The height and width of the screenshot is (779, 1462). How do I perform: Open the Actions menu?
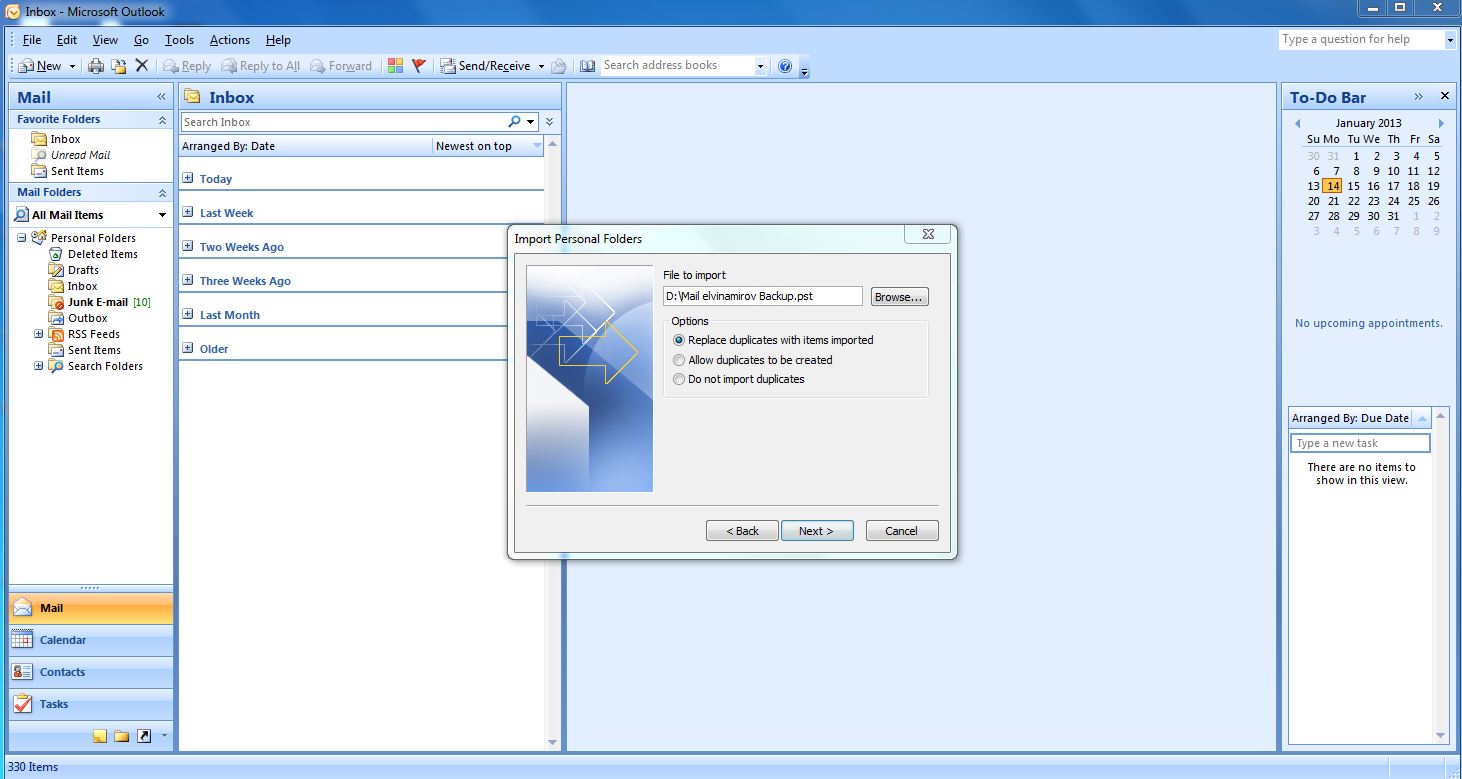[229, 40]
